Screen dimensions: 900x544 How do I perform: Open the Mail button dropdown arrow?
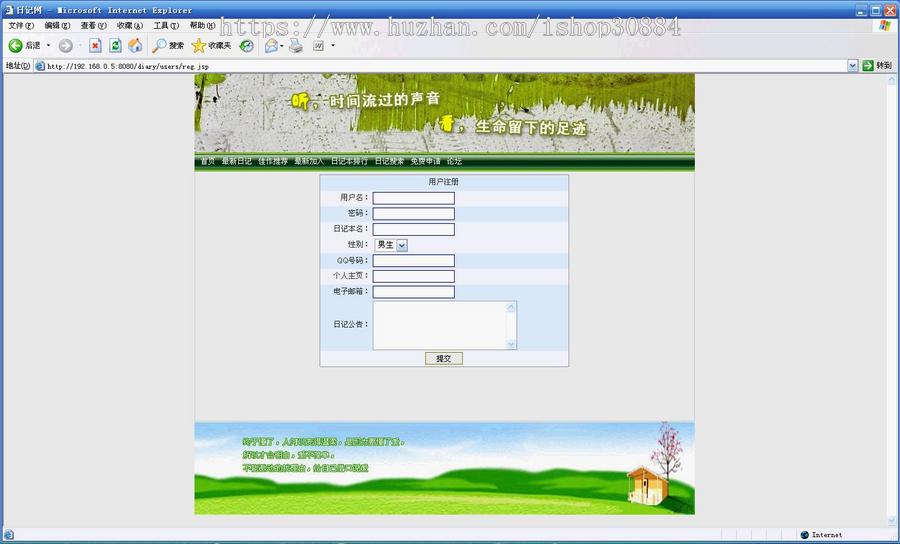click(x=282, y=46)
